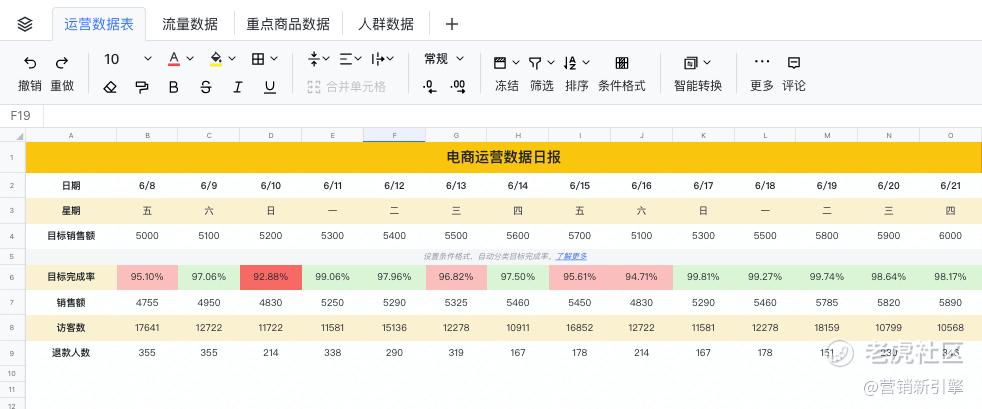Viewport: 982px width, 409px height.
Task: Click the 目标销售额 row label
Action: coord(71,236)
